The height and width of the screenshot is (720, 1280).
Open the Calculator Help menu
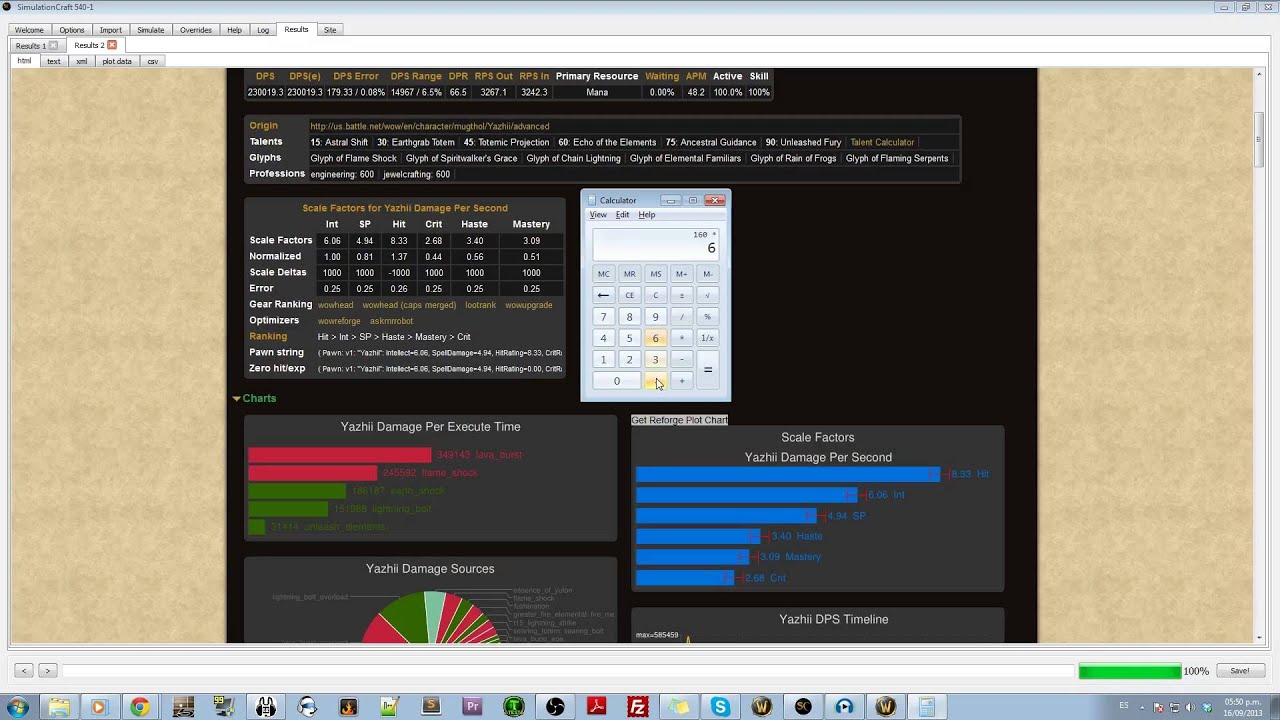coord(647,215)
